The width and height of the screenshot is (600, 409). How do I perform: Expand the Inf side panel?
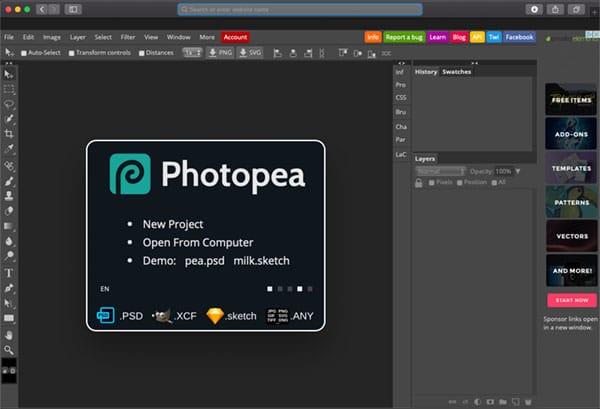click(x=399, y=72)
